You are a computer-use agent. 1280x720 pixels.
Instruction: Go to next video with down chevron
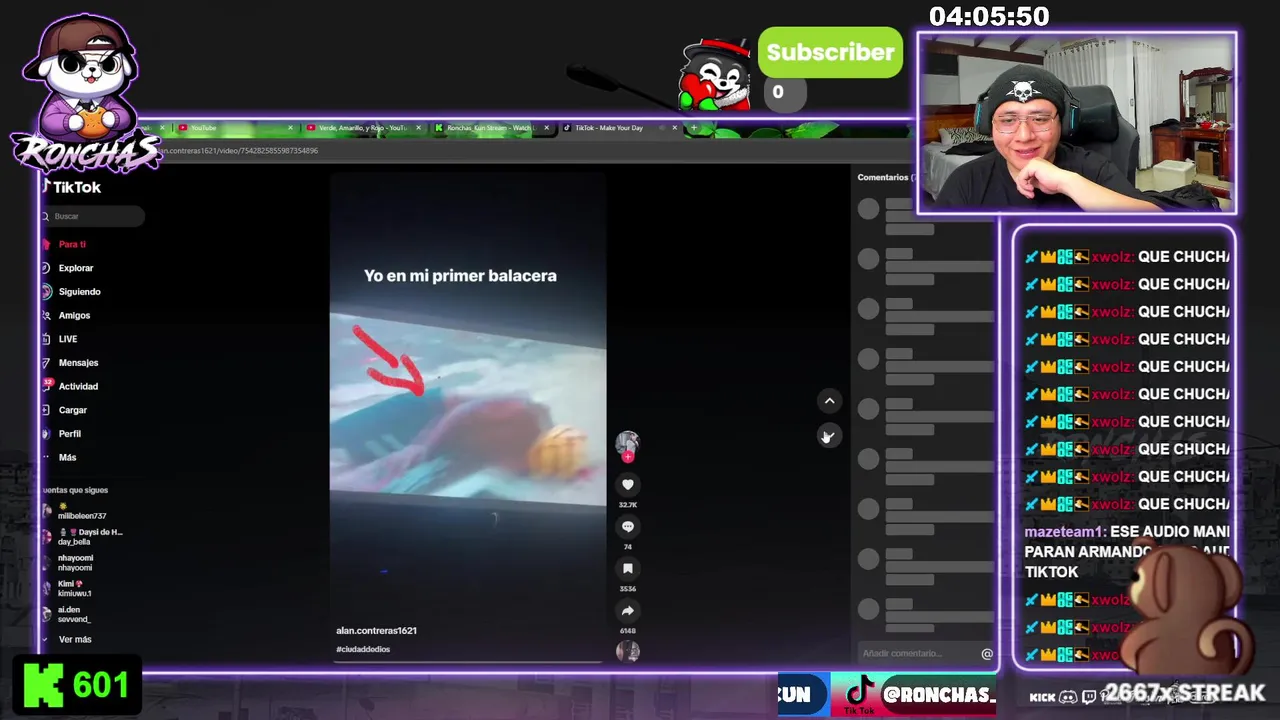tap(829, 436)
